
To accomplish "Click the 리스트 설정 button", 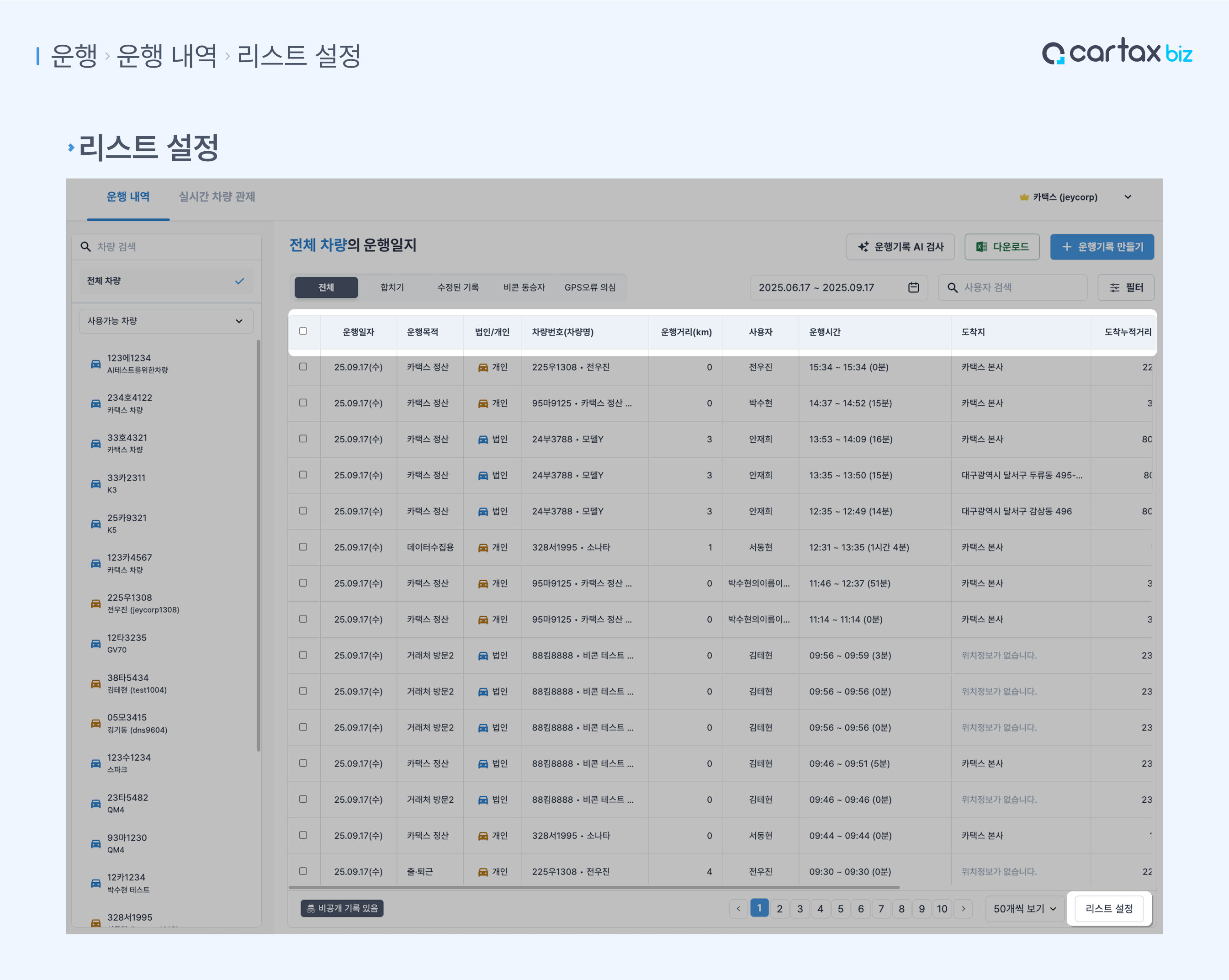I will pos(1109,908).
